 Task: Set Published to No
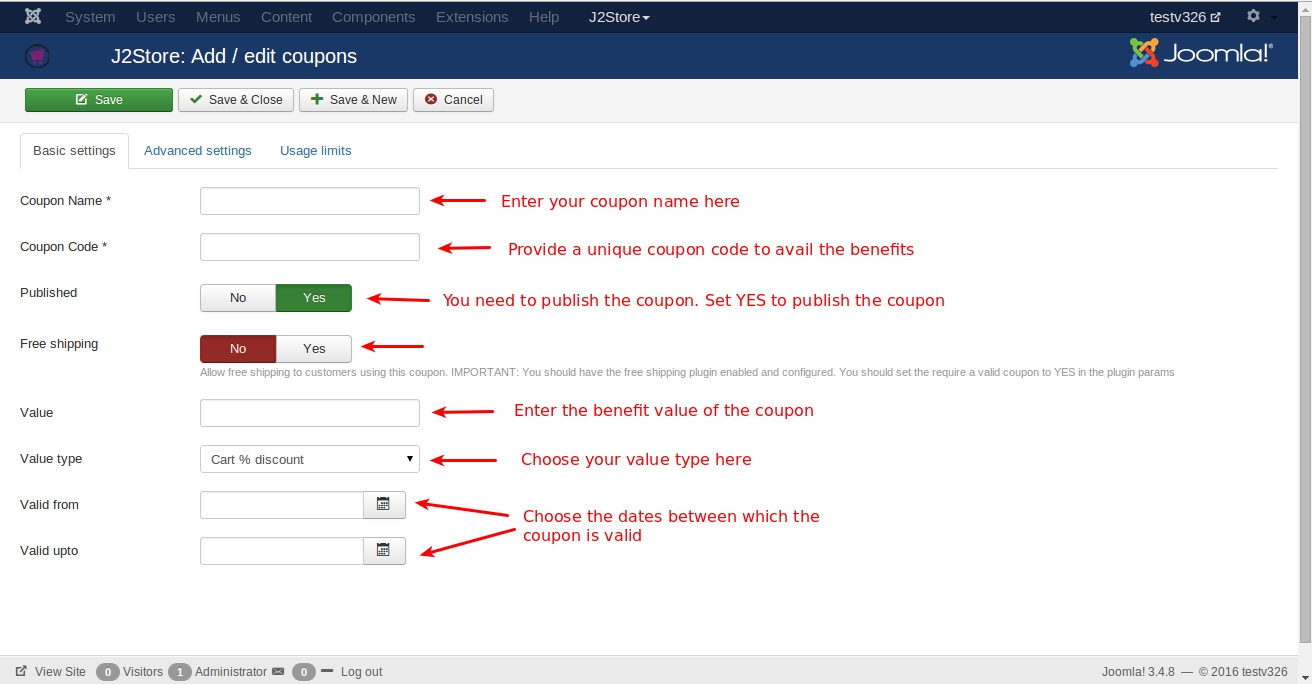[x=238, y=298]
